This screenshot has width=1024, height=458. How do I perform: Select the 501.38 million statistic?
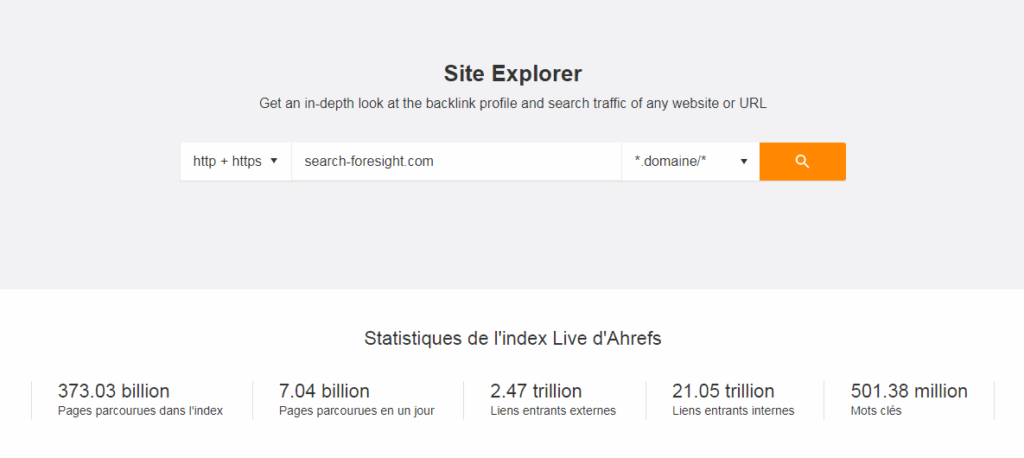[909, 391]
